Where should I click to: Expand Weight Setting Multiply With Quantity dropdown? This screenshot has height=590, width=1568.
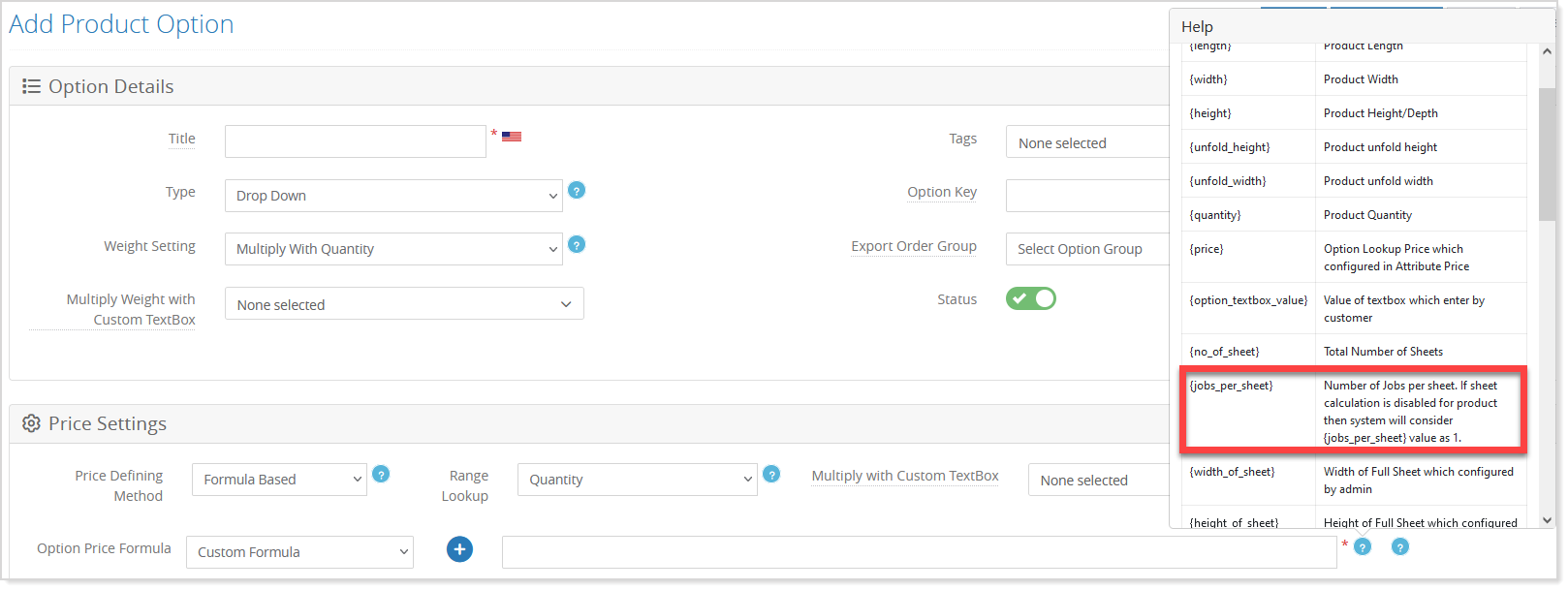click(392, 249)
